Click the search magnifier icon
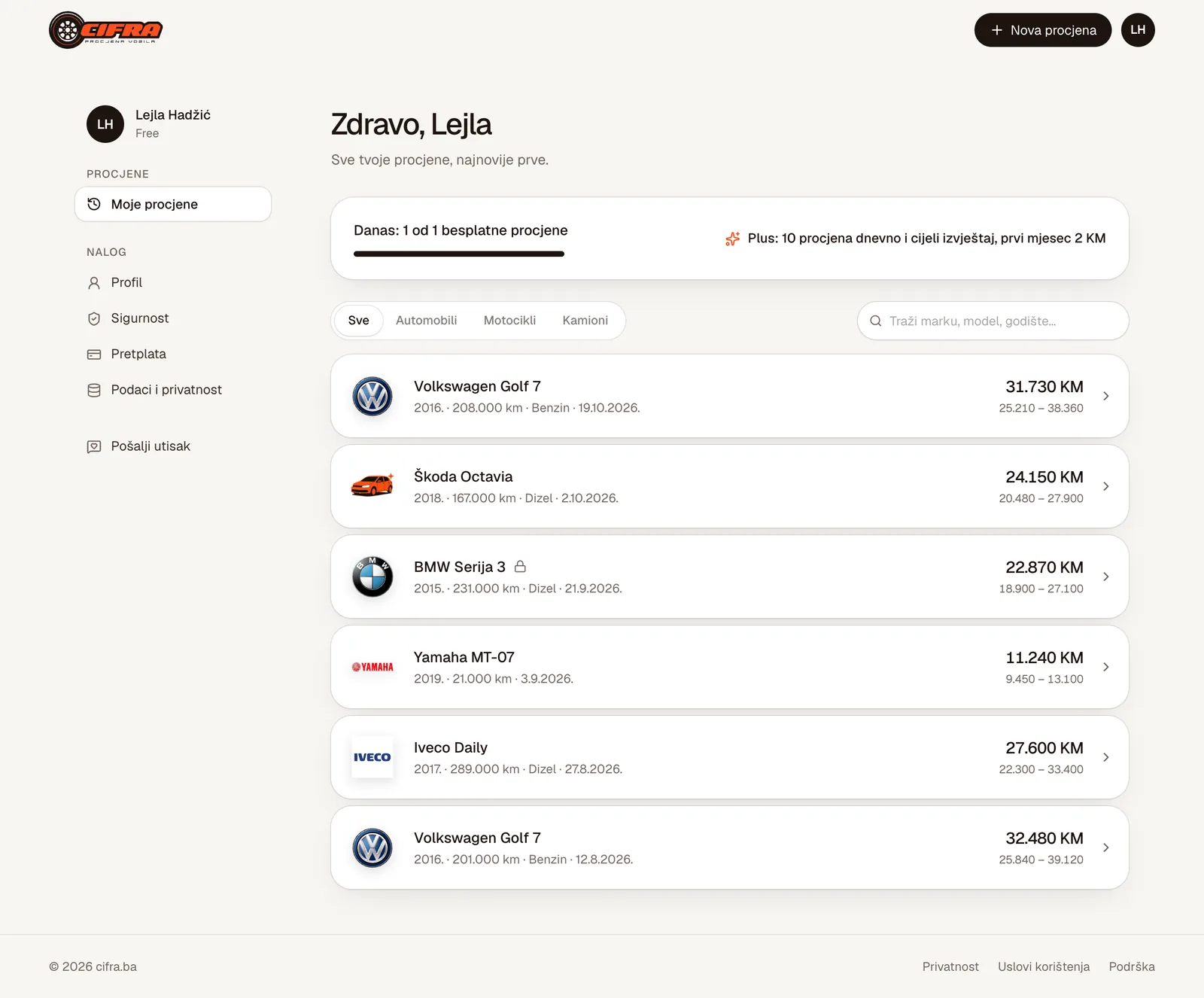The height and width of the screenshot is (998, 1204). click(x=876, y=321)
